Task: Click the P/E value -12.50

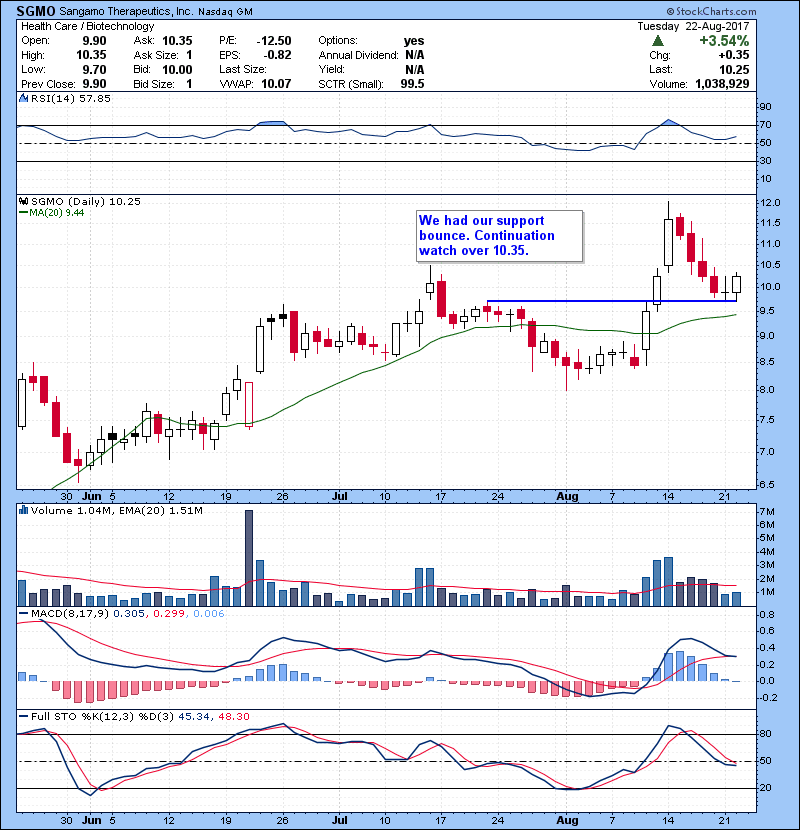Action: [x=274, y=41]
